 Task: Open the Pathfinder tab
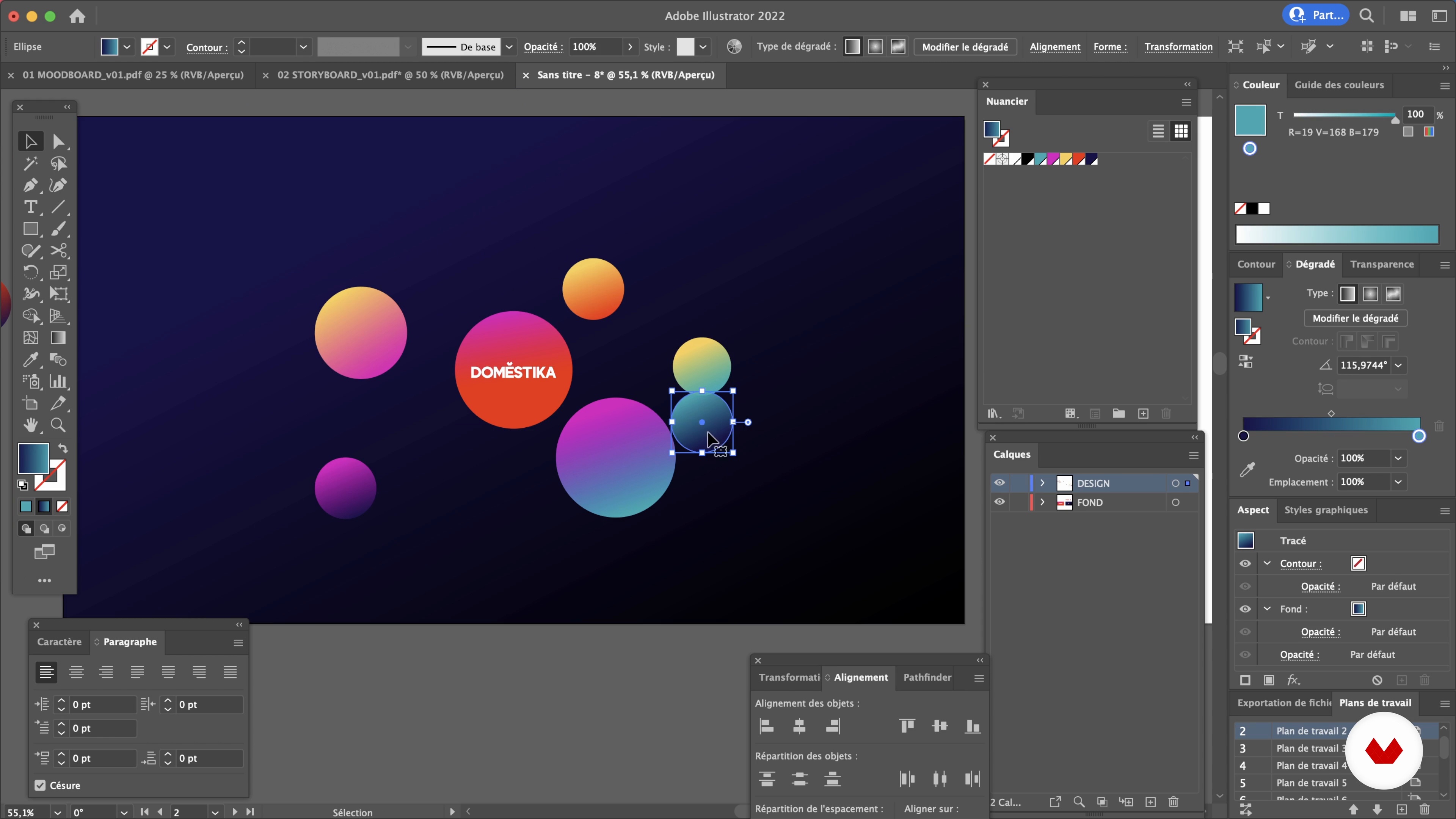tap(927, 677)
